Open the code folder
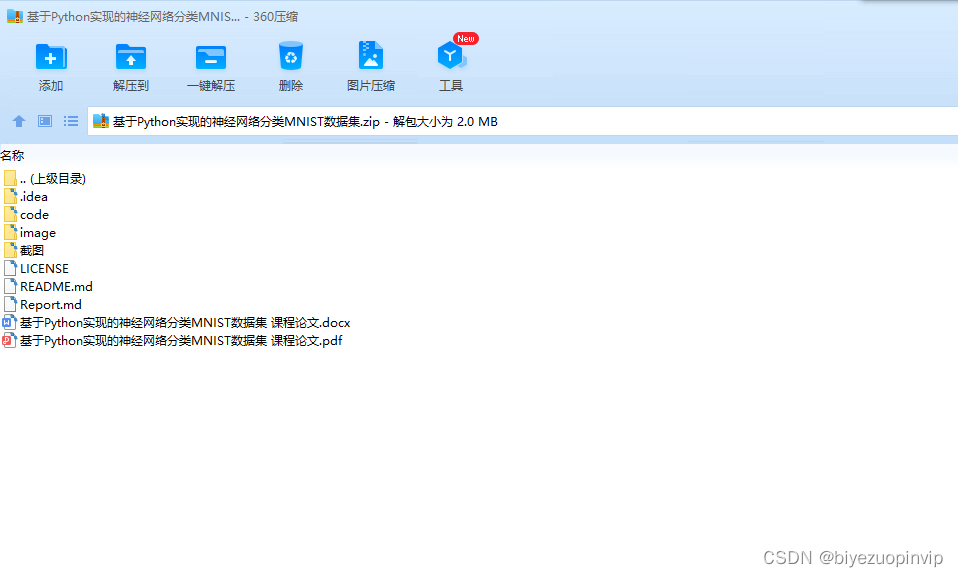Image resolution: width=958 pixels, height=577 pixels. click(35, 214)
